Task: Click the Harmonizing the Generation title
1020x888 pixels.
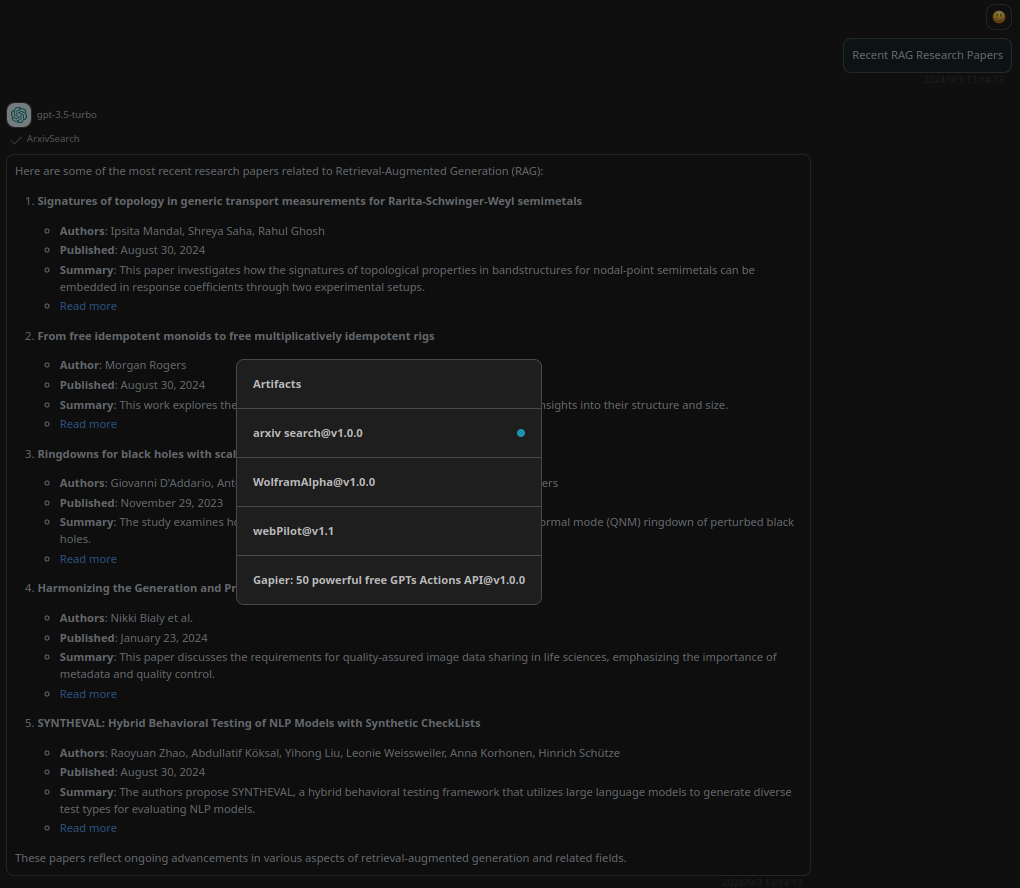Action: pyautogui.click(x=137, y=588)
